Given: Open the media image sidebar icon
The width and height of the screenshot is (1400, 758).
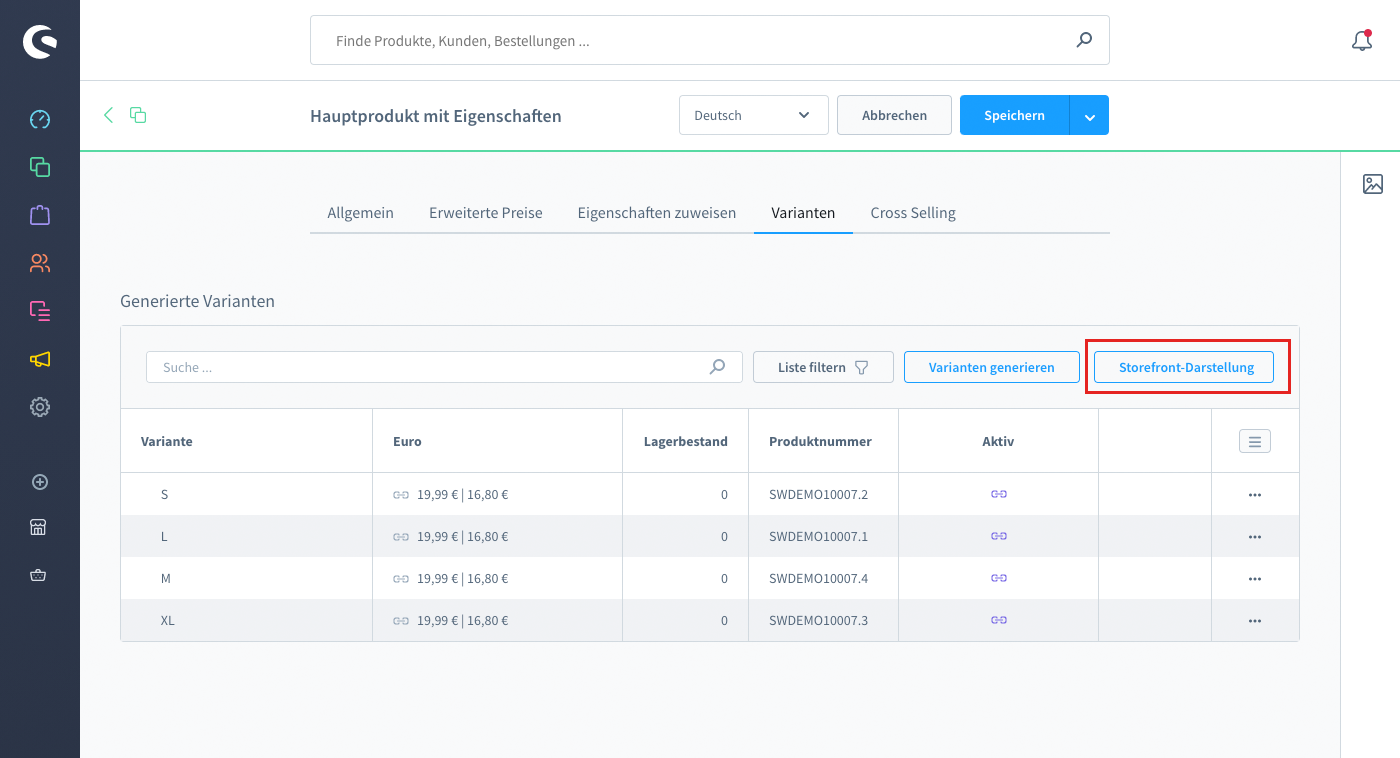Looking at the screenshot, I should click(1373, 184).
